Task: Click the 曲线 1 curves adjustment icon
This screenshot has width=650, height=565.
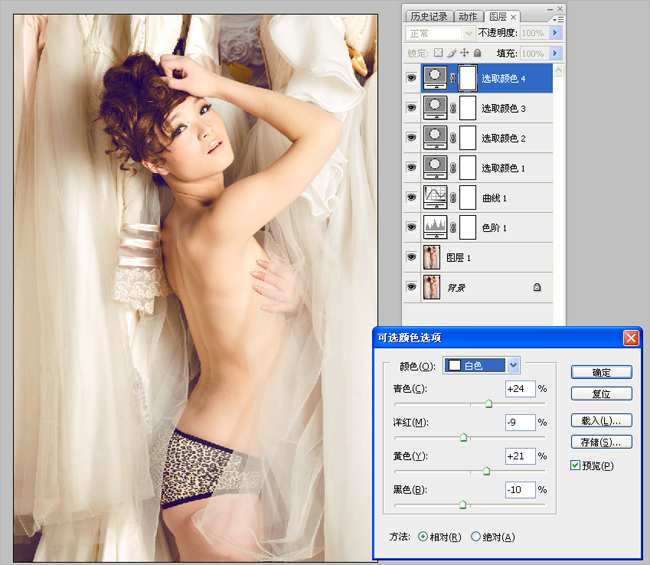Action: [x=435, y=197]
